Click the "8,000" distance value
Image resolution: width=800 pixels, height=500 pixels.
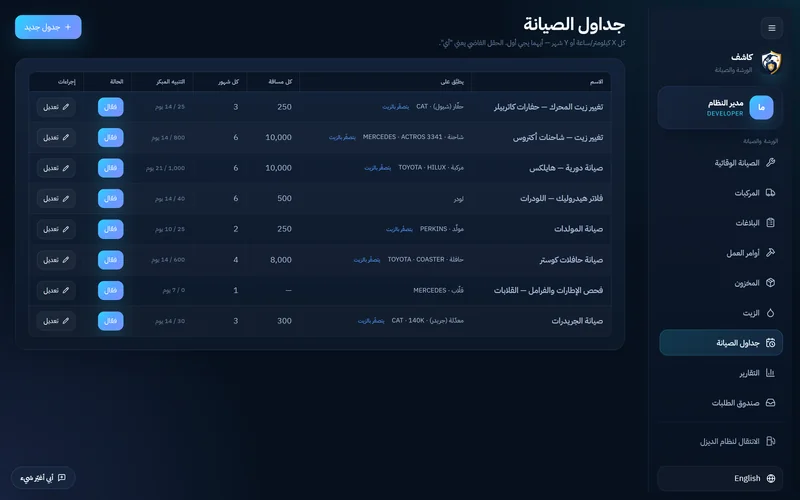coord(281,260)
